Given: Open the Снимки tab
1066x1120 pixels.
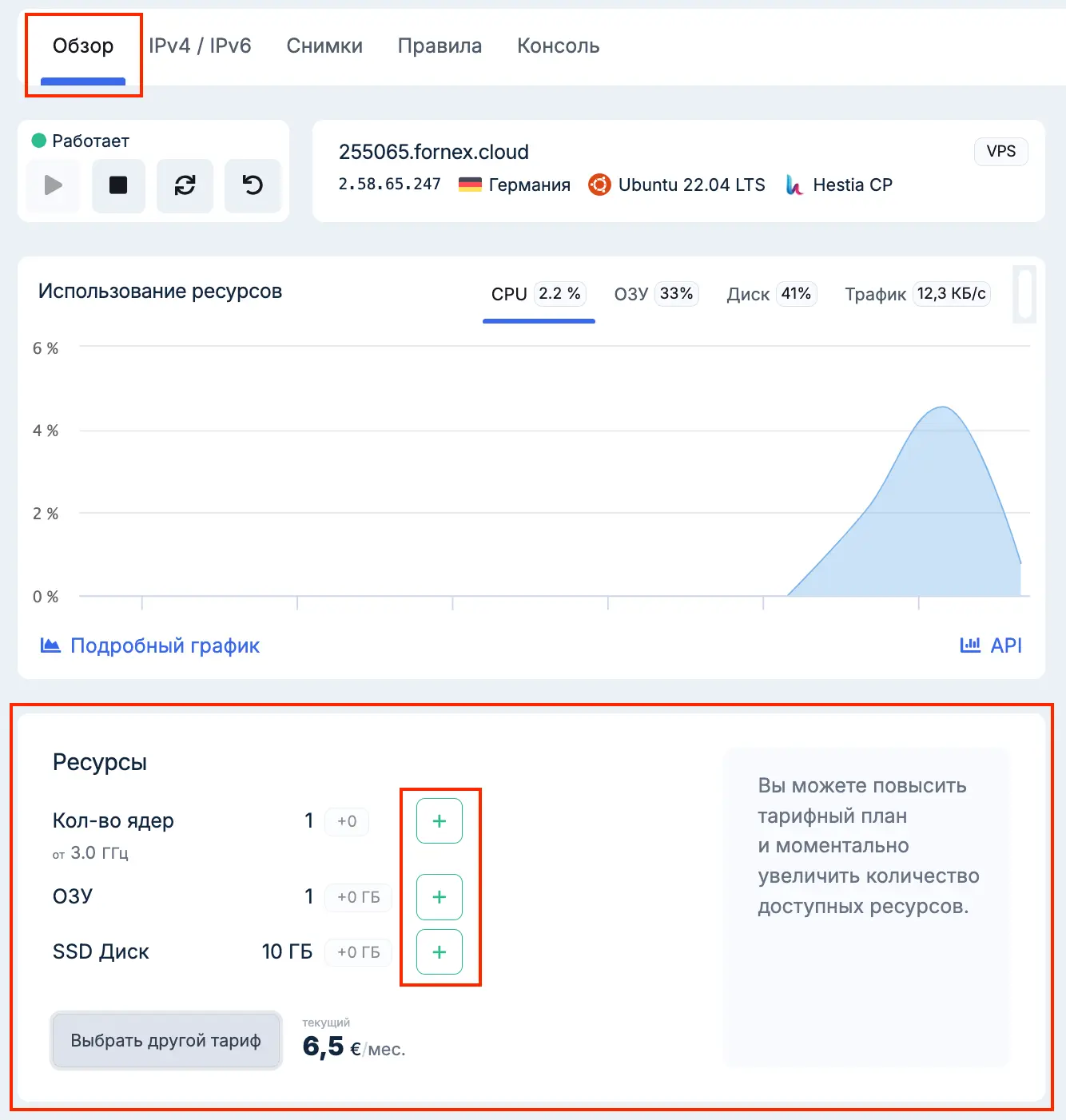Looking at the screenshot, I should click(324, 46).
